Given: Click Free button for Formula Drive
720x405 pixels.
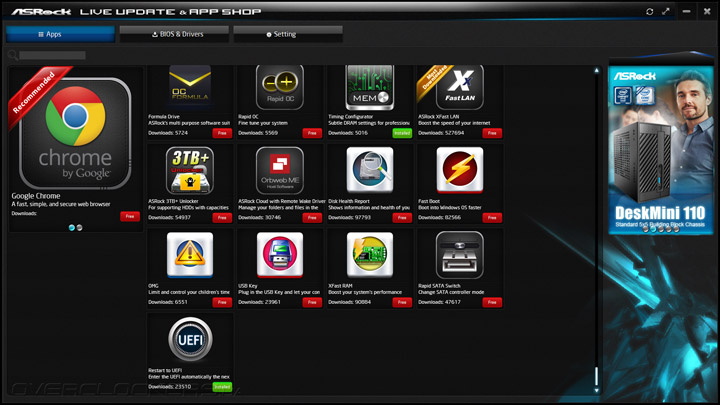Looking at the screenshot, I should tap(222, 133).
